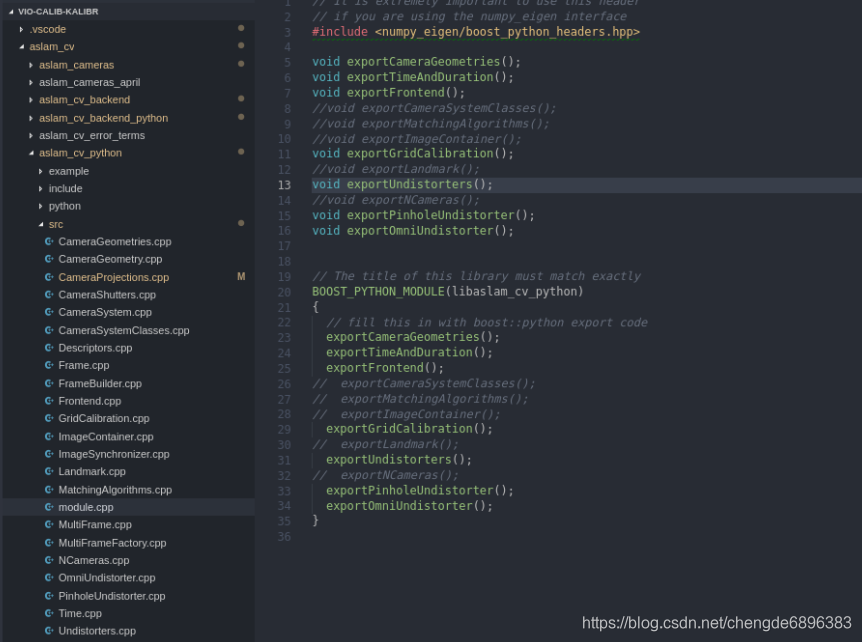Click the C++ icon of ImageSynchronizer.cpp
The height and width of the screenshot is (642, 862).
49,454
